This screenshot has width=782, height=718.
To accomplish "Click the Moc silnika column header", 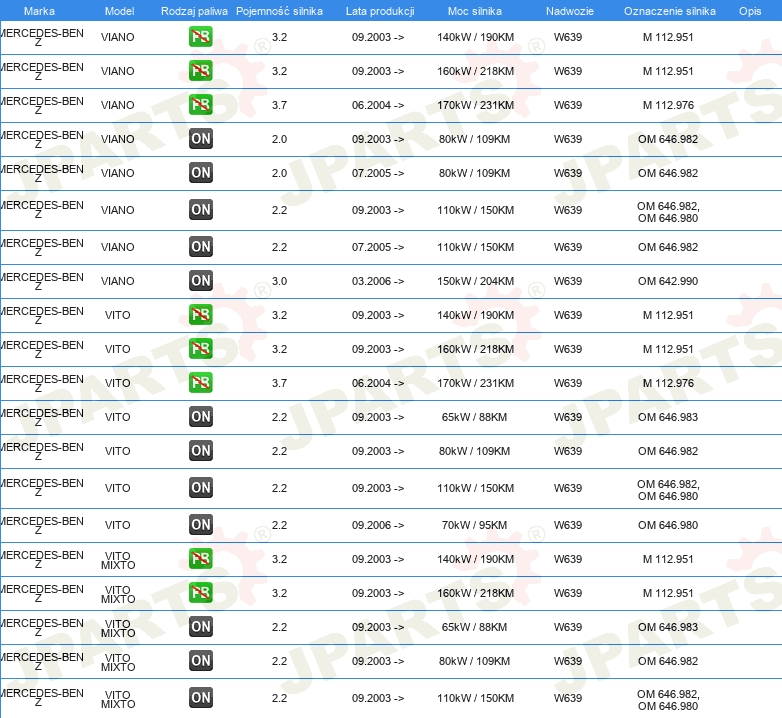I will point(475,11).
